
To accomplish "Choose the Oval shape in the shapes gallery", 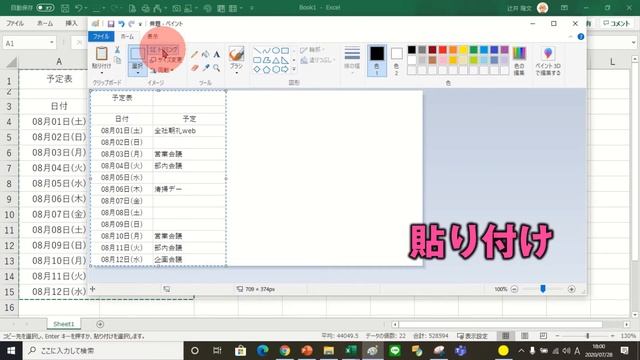I will (x=276, y=51).
